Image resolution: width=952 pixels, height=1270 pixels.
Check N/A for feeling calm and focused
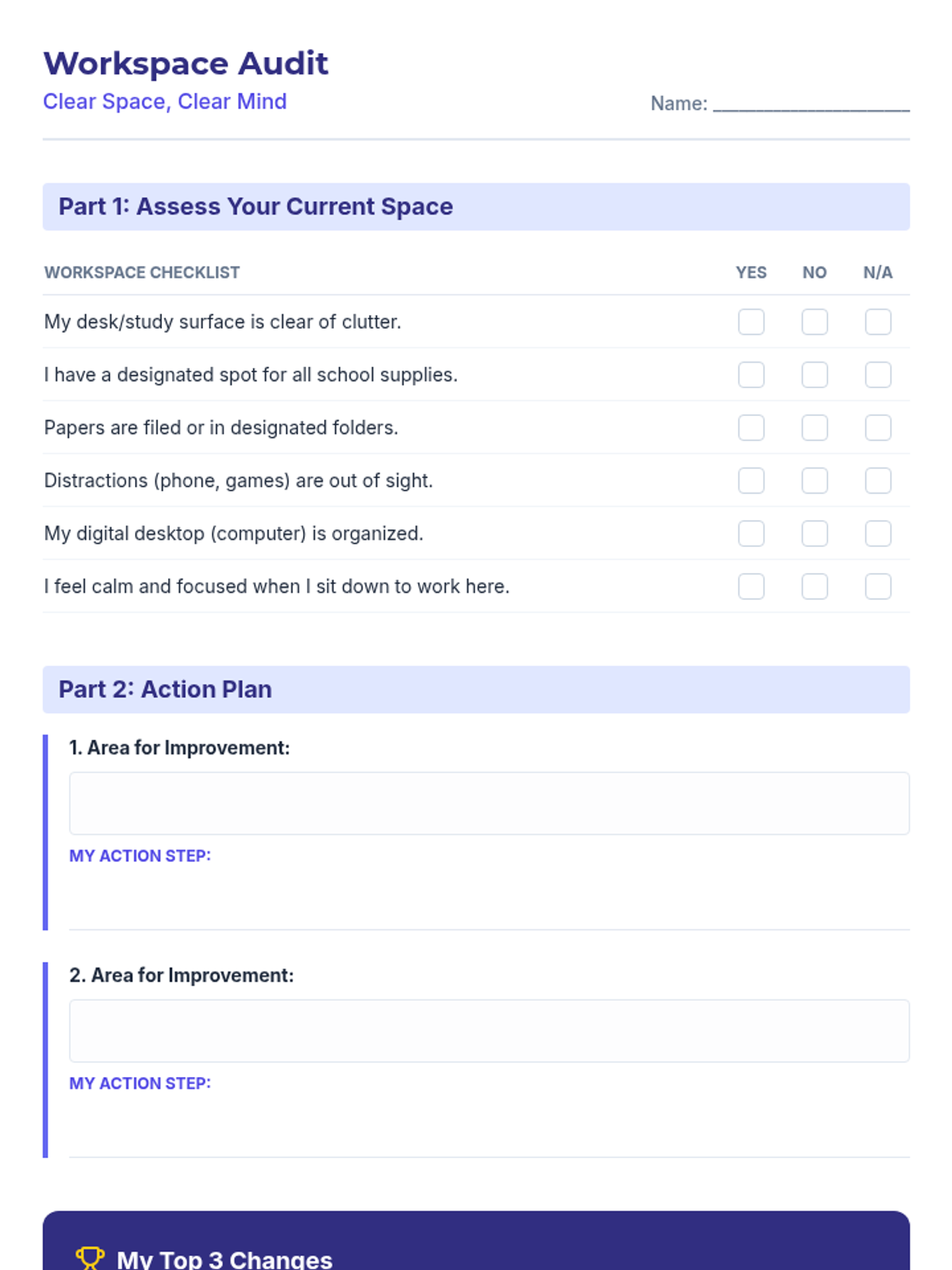point(878,587)
